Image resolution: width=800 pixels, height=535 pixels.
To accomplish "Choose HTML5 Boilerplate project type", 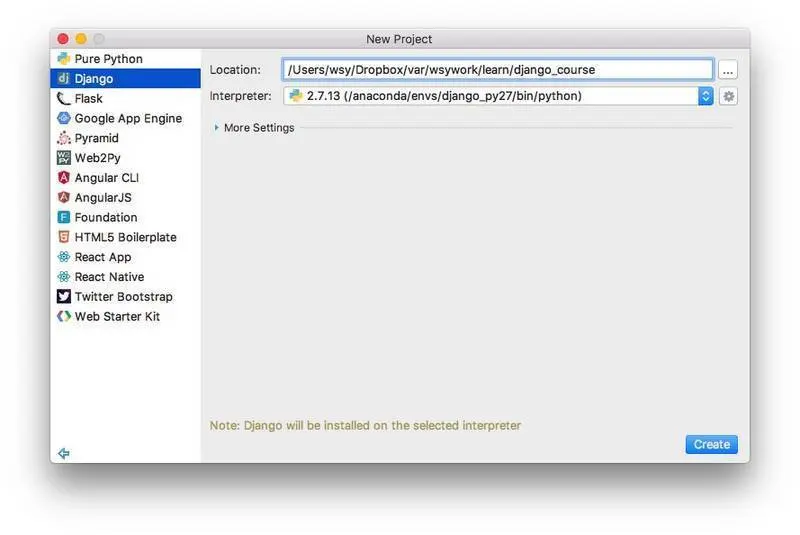I will tap(126, 237).
